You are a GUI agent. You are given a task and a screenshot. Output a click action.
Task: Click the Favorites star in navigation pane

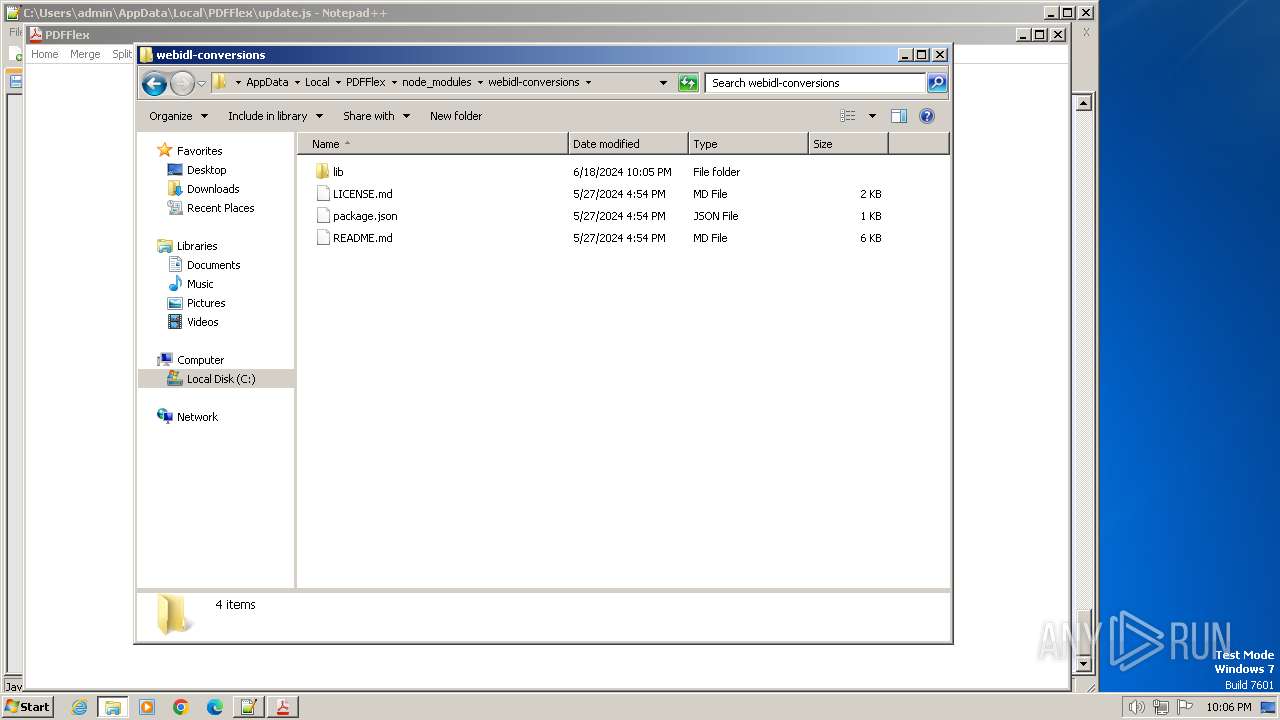click(165, 151)
